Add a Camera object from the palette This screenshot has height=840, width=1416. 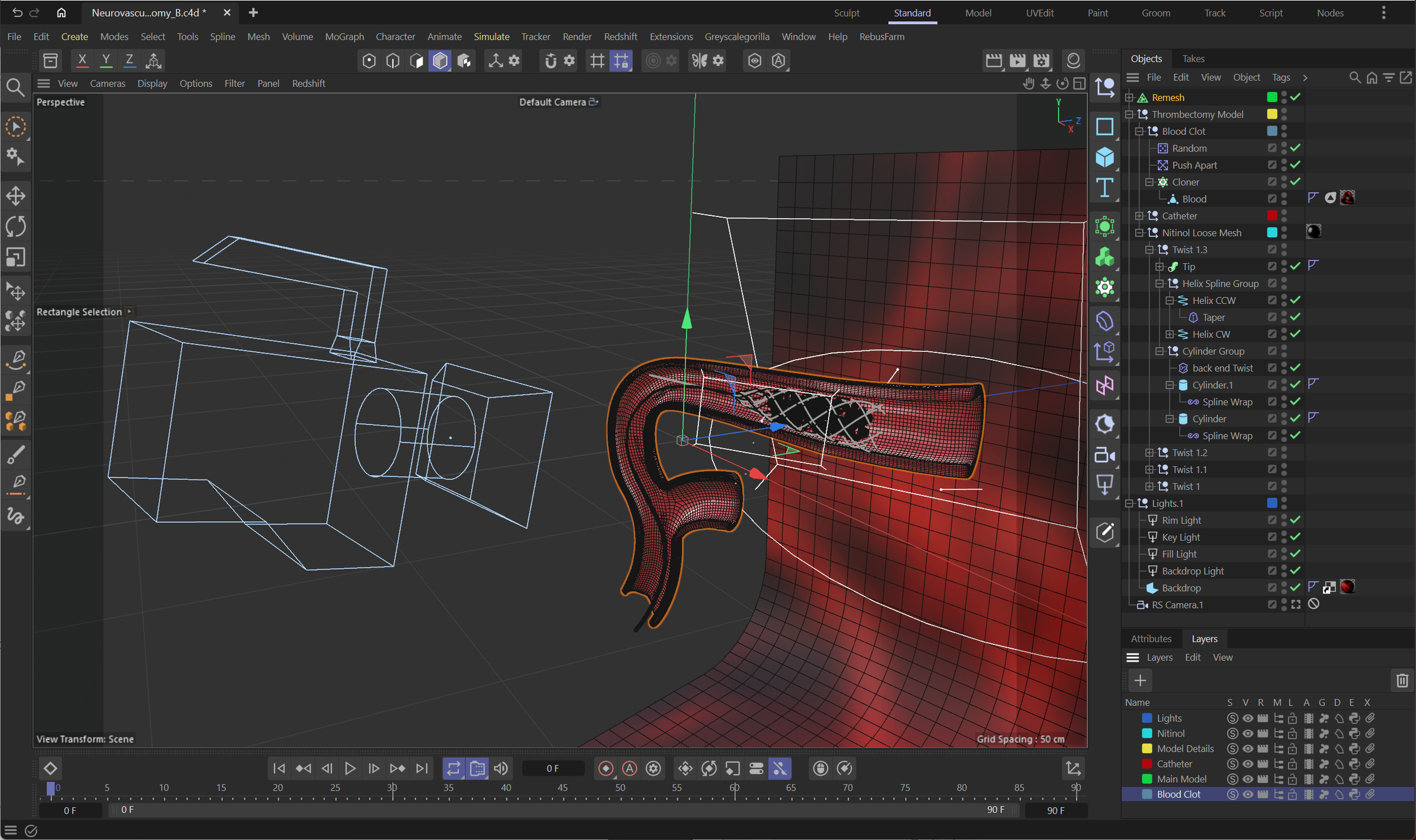click(x=1104, y=455)
